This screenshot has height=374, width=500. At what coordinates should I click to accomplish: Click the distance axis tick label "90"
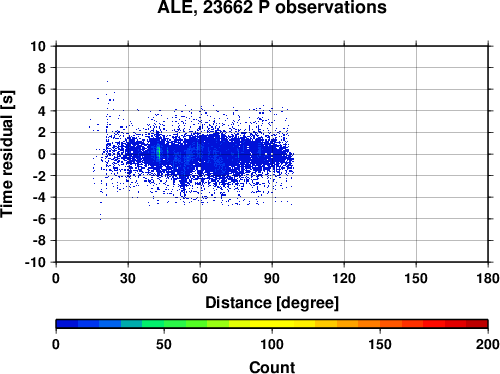pyautogui.click(x=272, y=278)
